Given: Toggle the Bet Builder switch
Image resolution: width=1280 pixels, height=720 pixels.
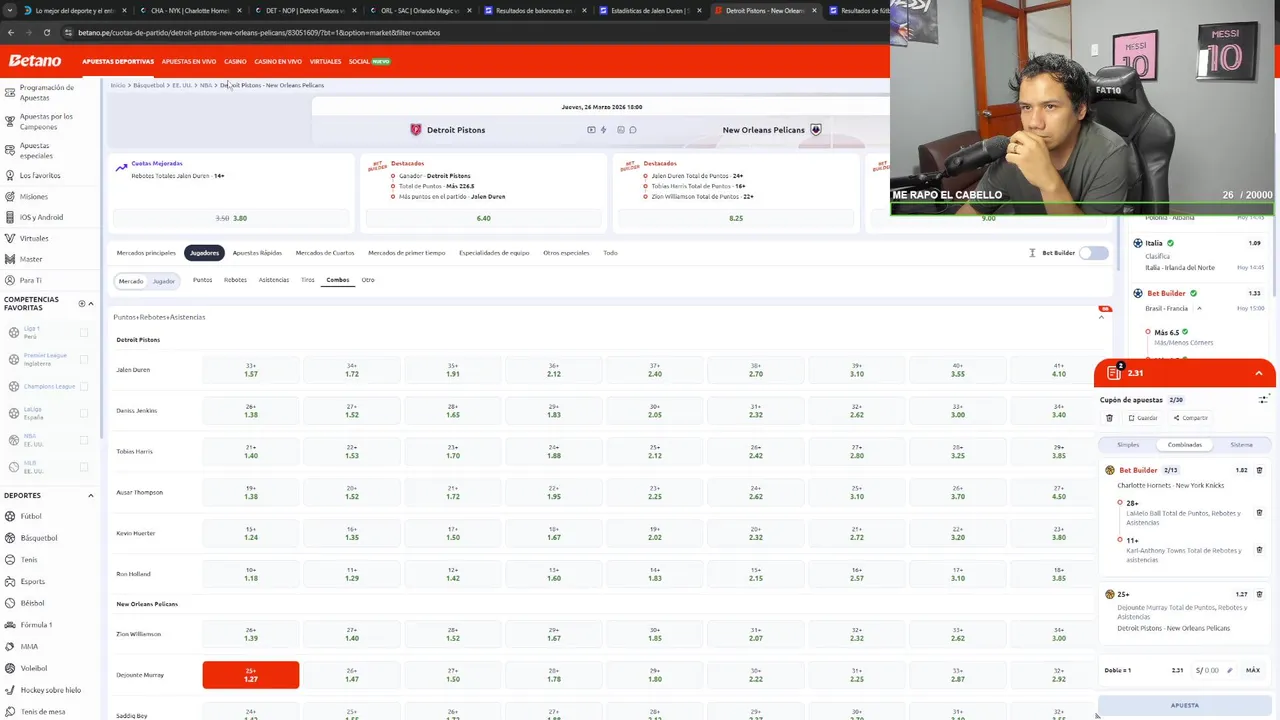Looking at the screenshot, I should pyautogui.click(x=1094, y=253).
